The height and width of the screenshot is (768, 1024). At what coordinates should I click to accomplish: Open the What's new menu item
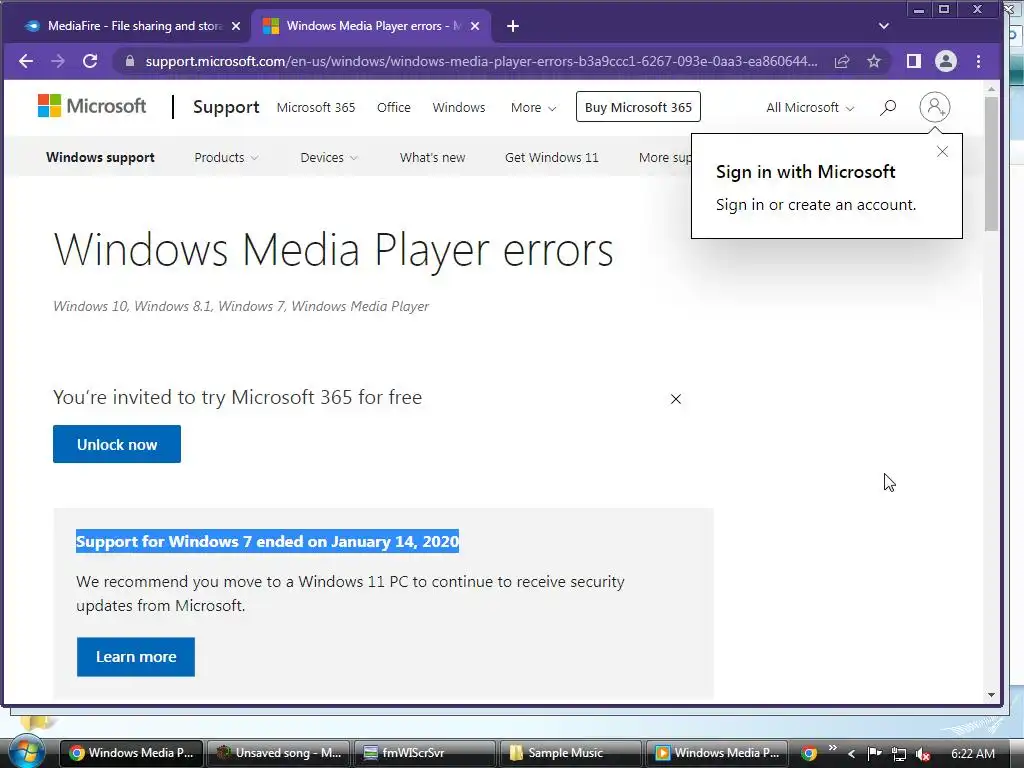click(432, 157)
